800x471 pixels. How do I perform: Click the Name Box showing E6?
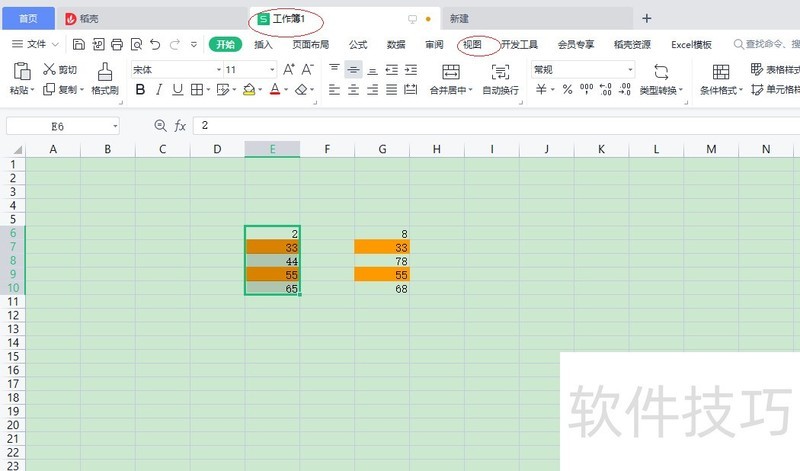tap(58, 126)
